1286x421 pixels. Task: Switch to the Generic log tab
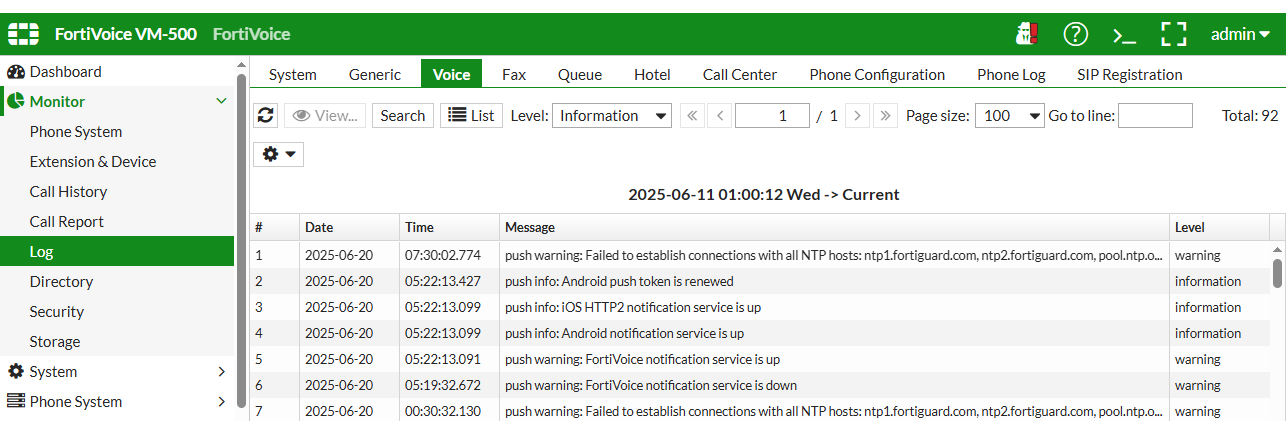pos(375,75)
